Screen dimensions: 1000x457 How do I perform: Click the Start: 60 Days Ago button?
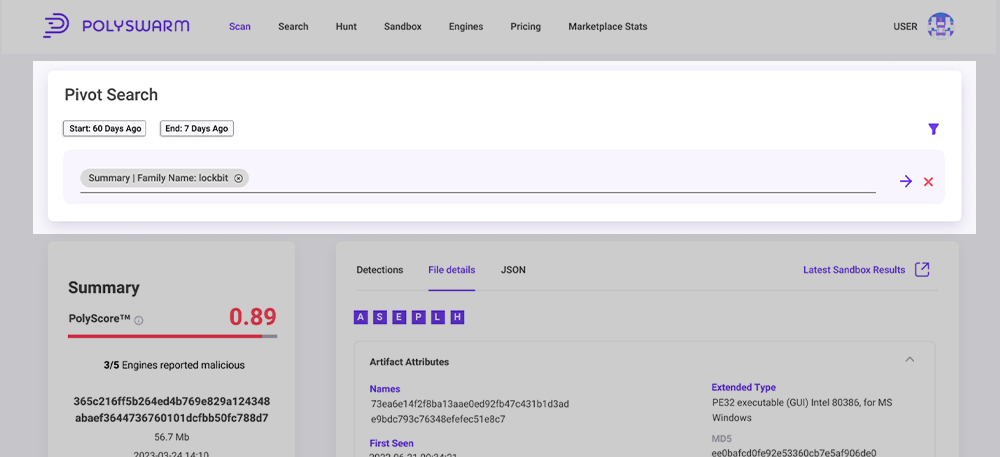tap(105, 128)
